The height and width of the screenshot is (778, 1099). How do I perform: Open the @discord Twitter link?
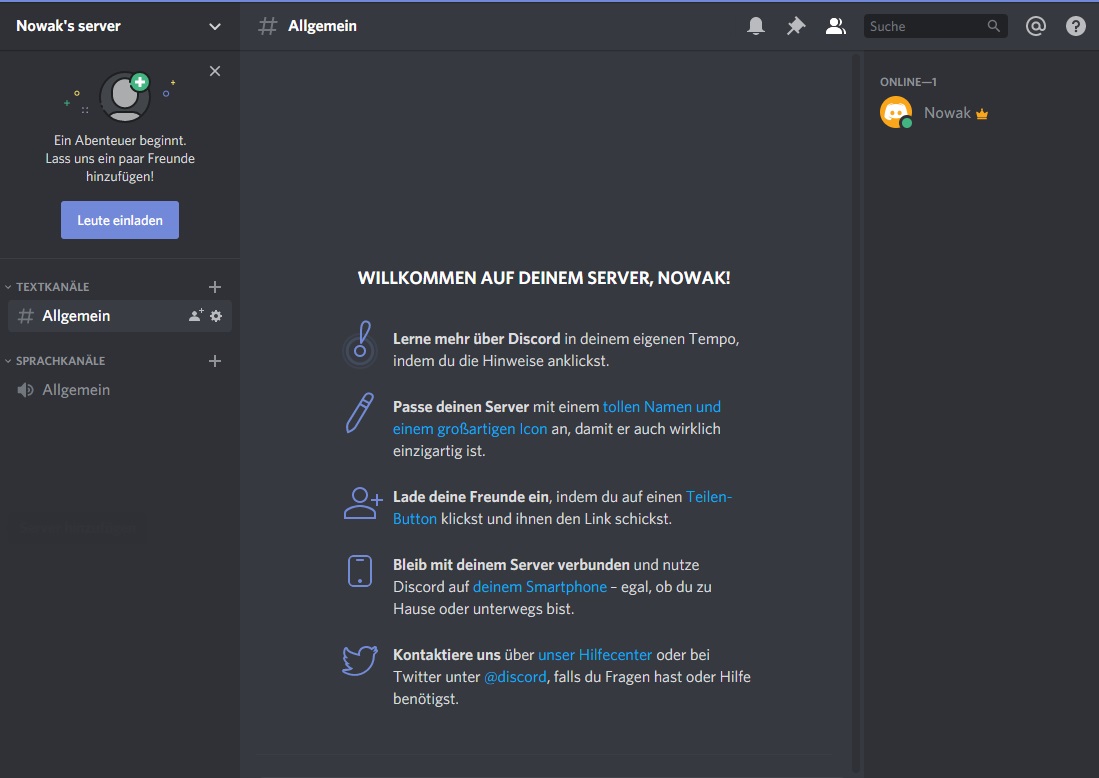tap(515, 677)
